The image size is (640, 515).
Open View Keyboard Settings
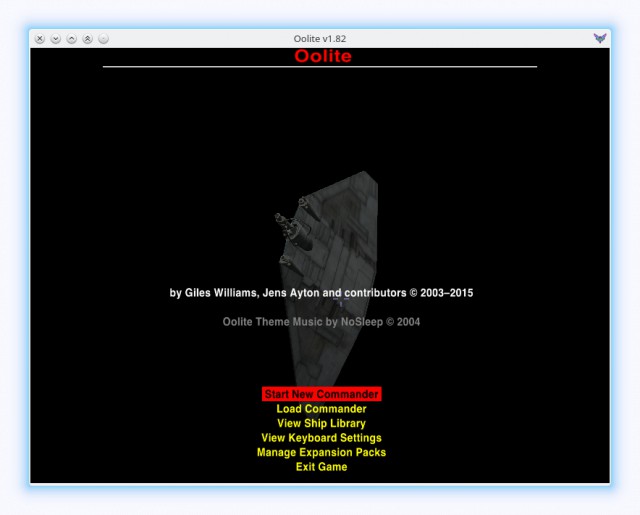pos(322,438)
